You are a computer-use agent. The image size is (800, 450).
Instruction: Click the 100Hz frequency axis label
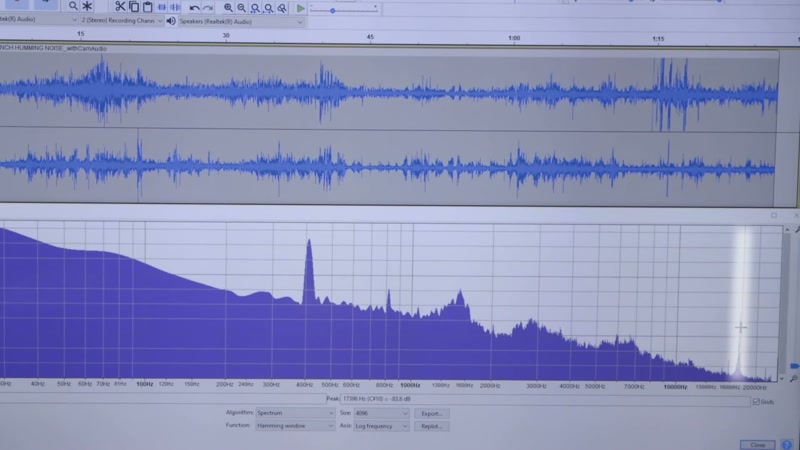tap(145, 384)
